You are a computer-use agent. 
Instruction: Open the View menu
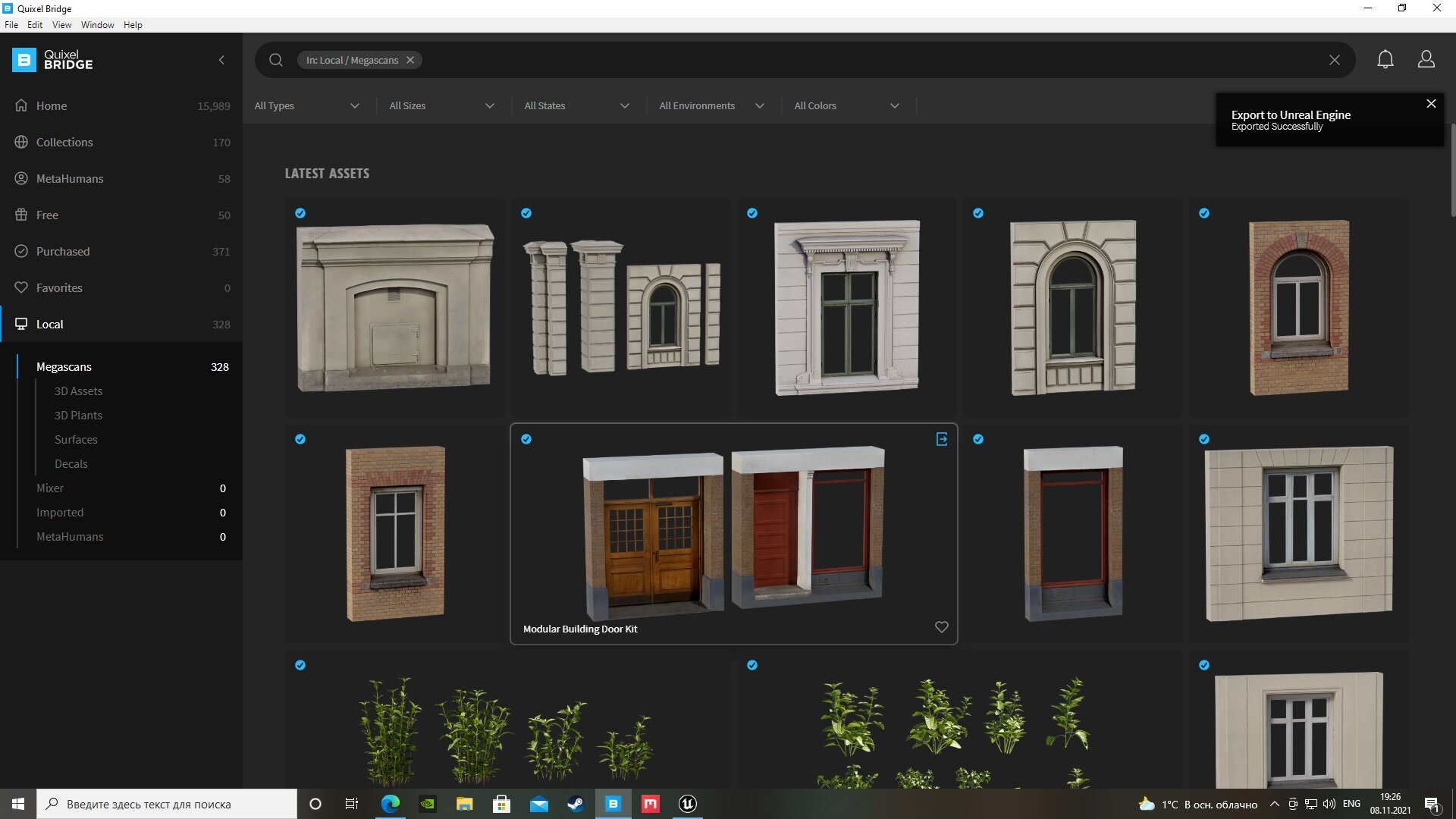pos(61,25)
